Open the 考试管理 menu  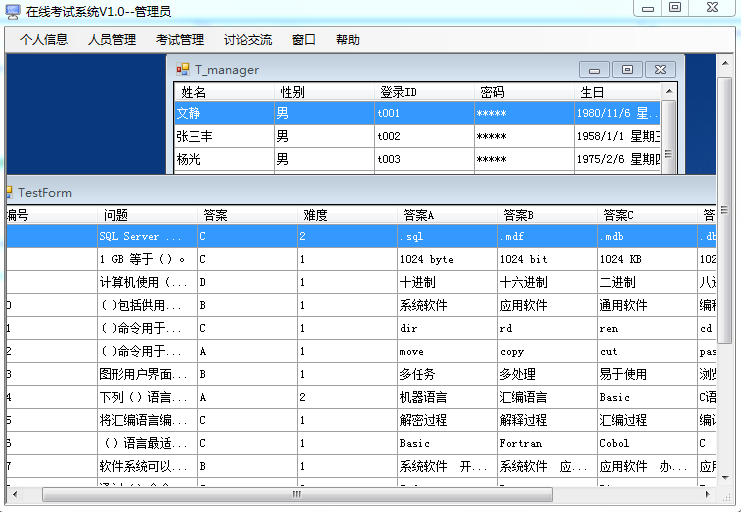(180, 40)
